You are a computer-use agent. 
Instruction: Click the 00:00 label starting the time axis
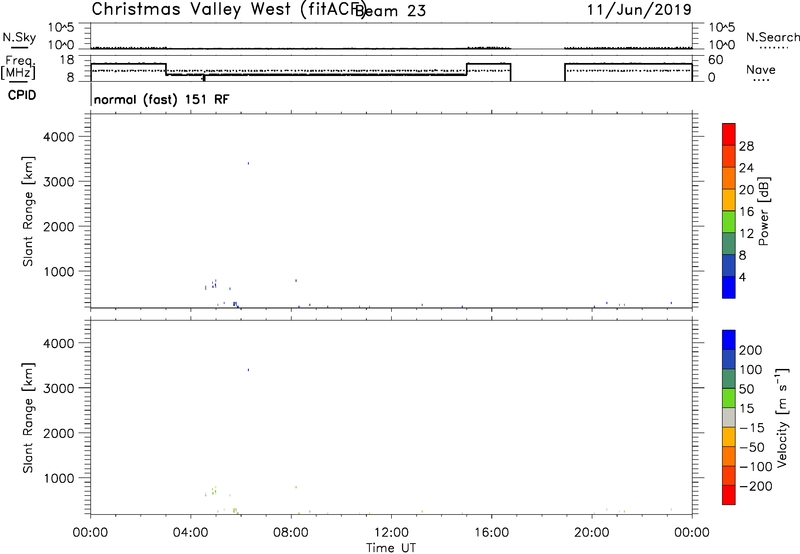click(90, 533)
